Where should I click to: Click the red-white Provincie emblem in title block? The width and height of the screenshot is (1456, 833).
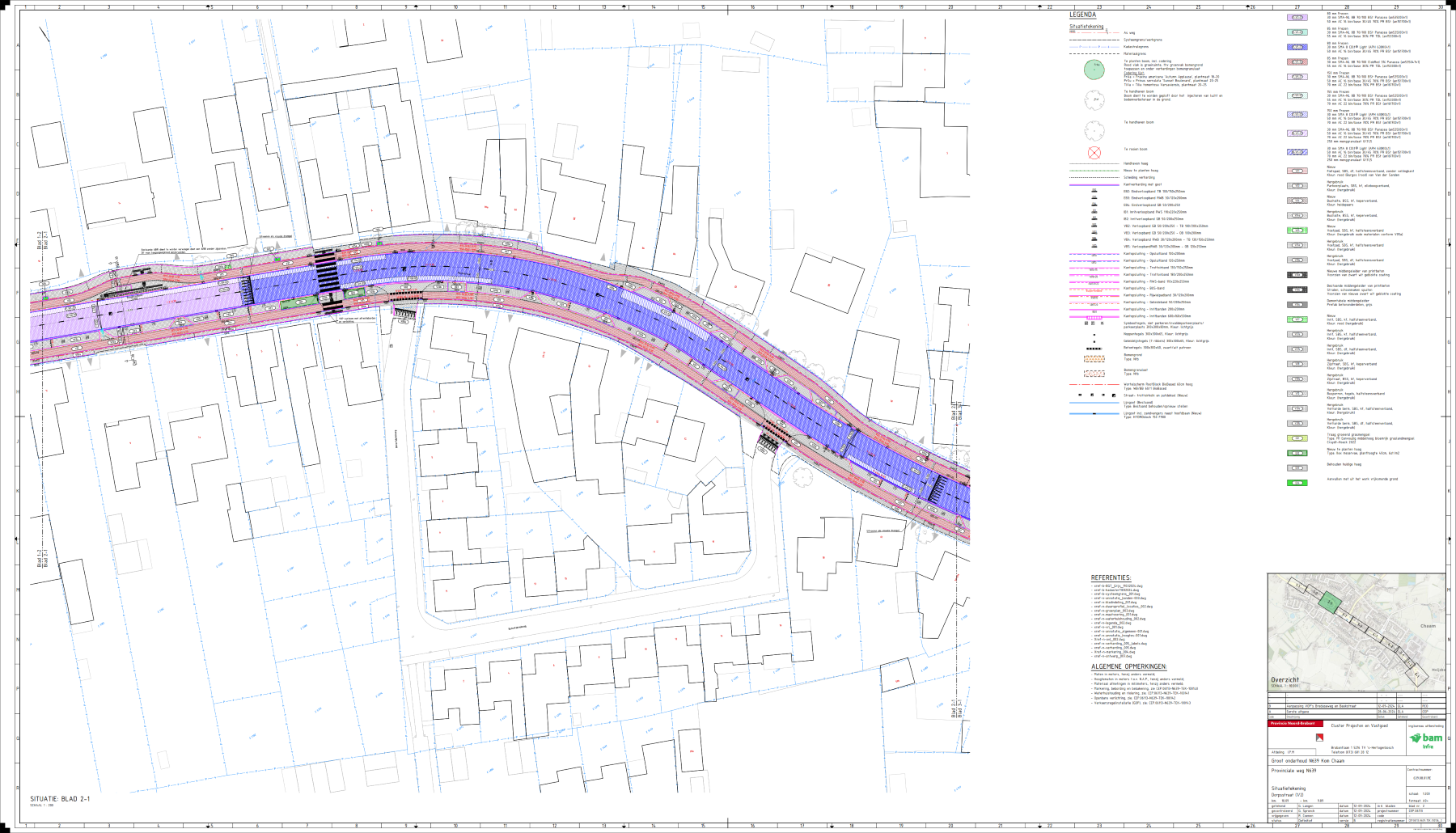[x=1319, y=738]
